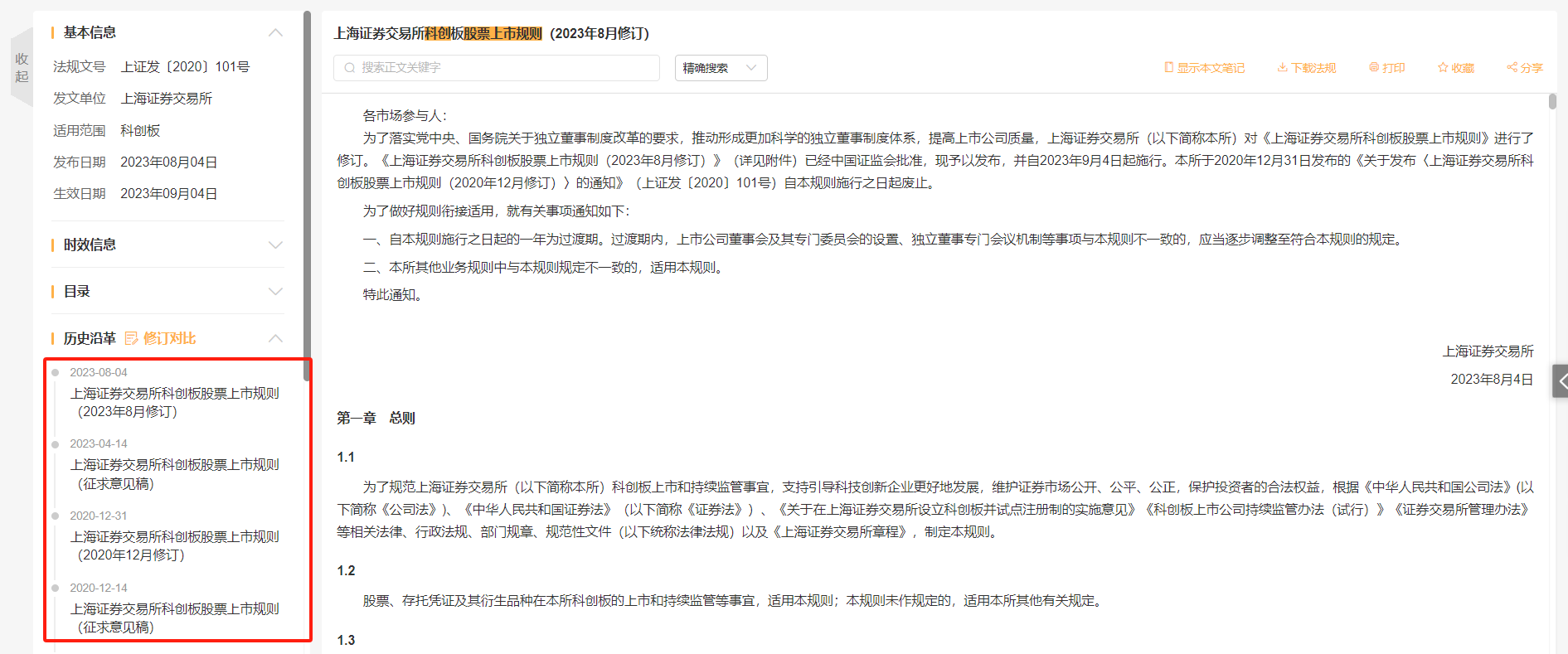Click the 2023年08月04日 publish date

pyautogui.click(x=168, y=162)
